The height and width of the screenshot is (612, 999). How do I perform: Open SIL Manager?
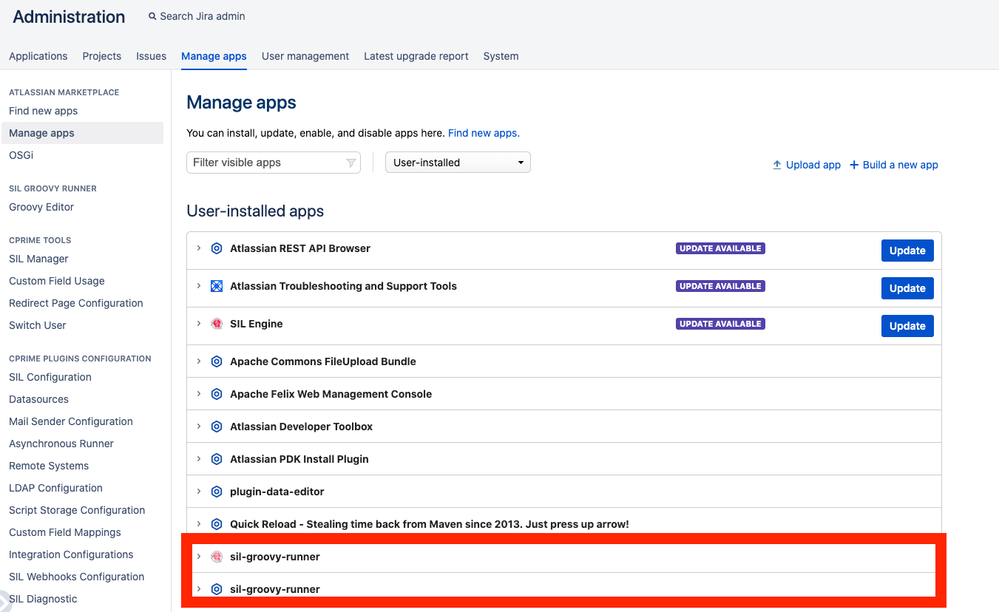pos(38,259)
